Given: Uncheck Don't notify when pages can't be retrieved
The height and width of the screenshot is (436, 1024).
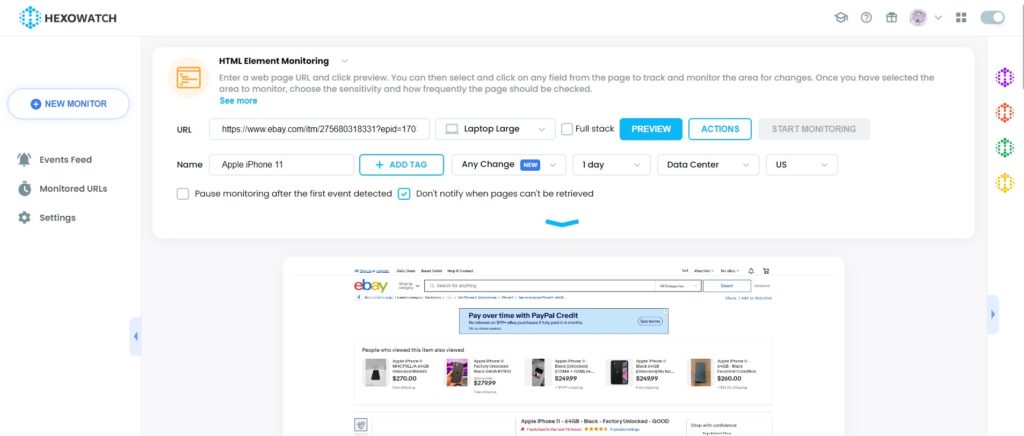Looking at the screenshot, I should pyautogui.click(x=404, y=194).
